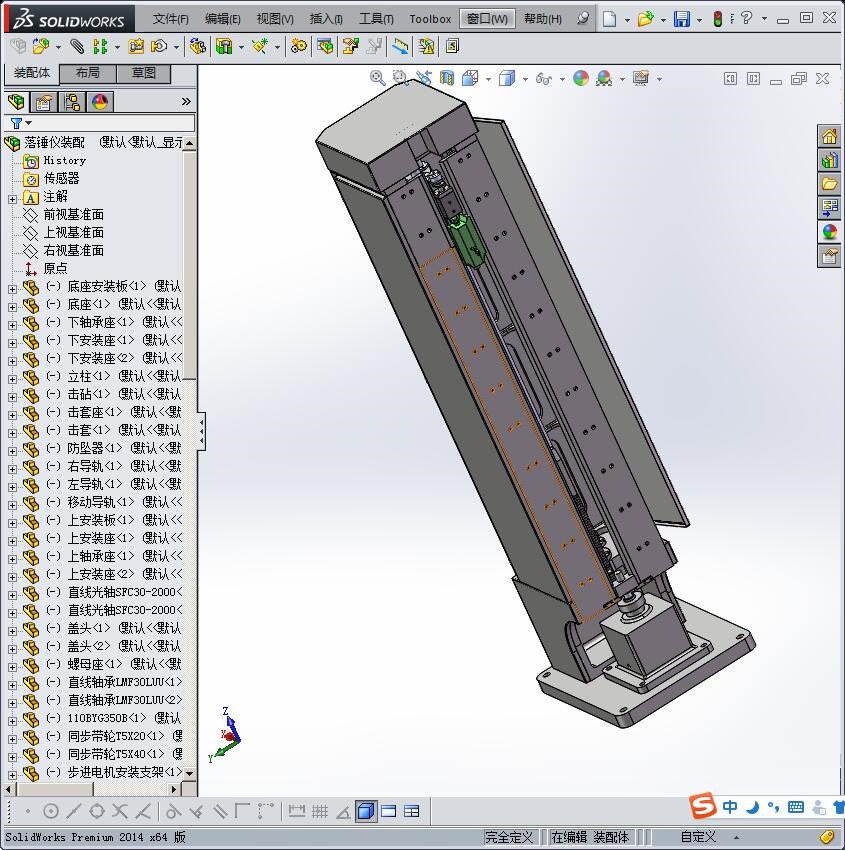Click the 自定义 units status button

[x=699, y=837]
